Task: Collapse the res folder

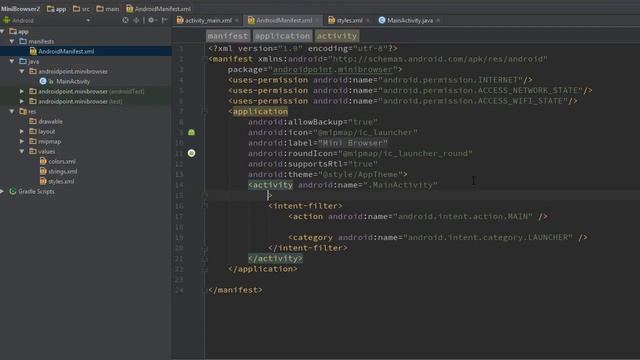Action: (12, 111)
